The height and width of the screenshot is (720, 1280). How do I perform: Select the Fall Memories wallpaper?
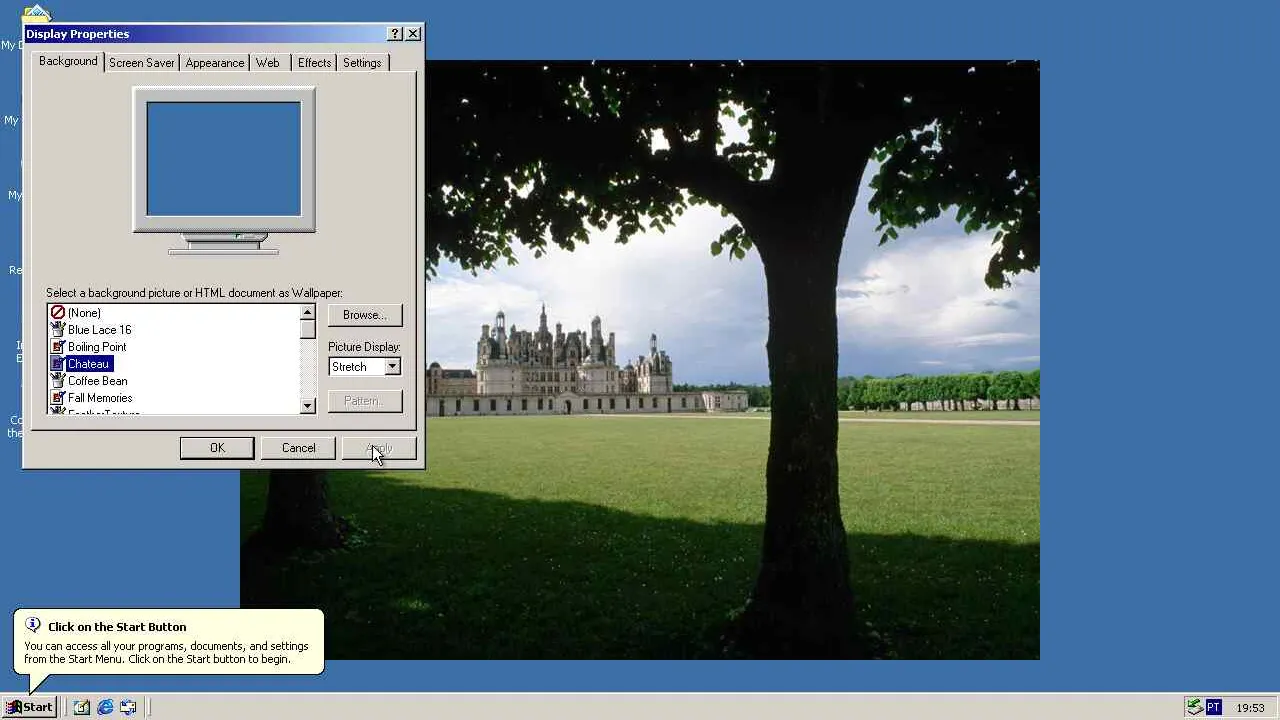click(100, 398)
